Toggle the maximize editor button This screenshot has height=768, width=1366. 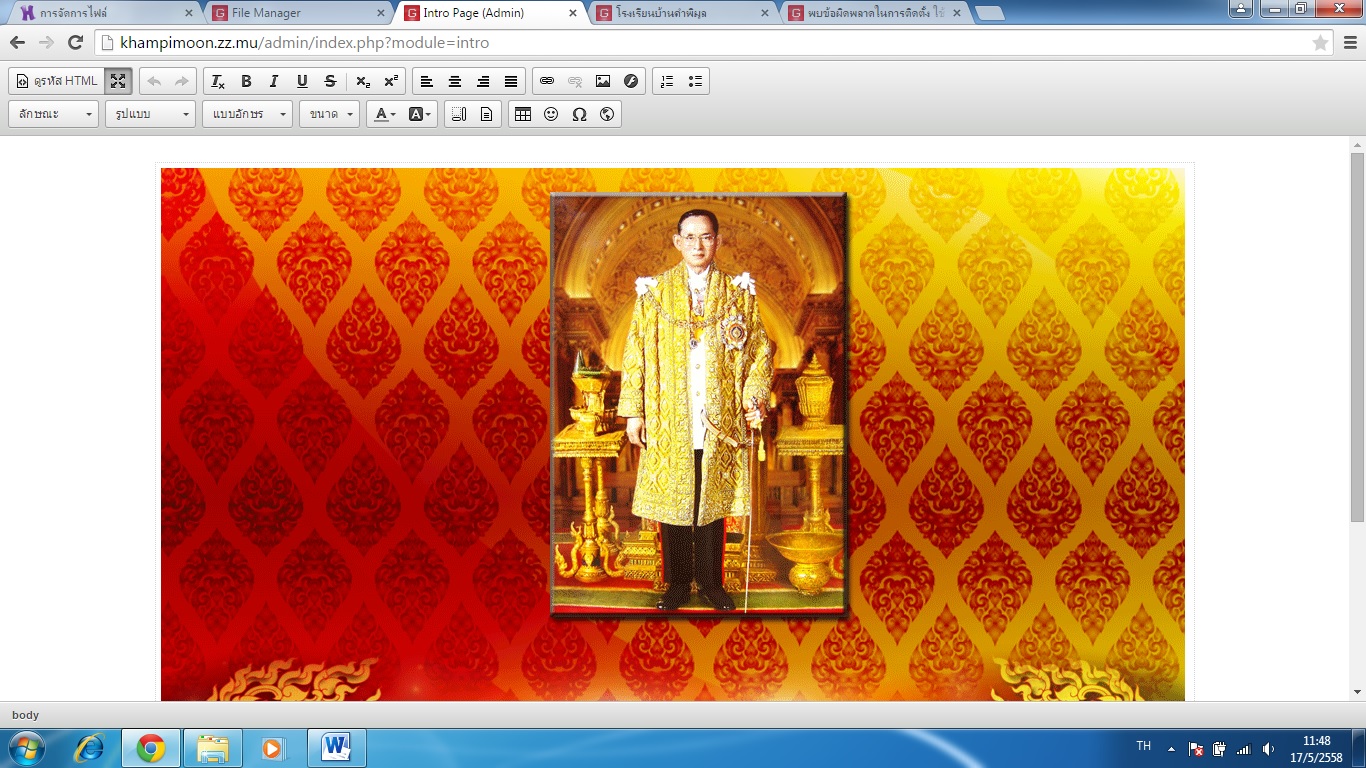click(x=118, y=81)
